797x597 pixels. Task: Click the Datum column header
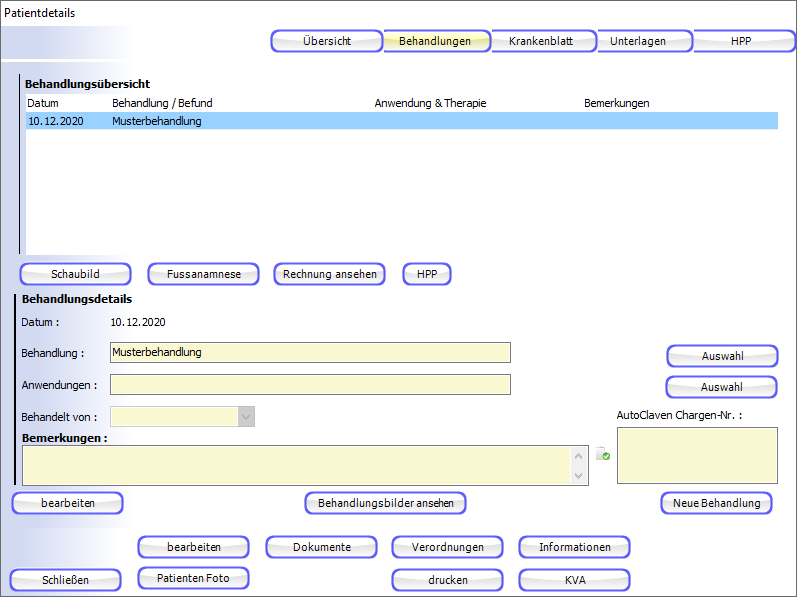(43, 103)
